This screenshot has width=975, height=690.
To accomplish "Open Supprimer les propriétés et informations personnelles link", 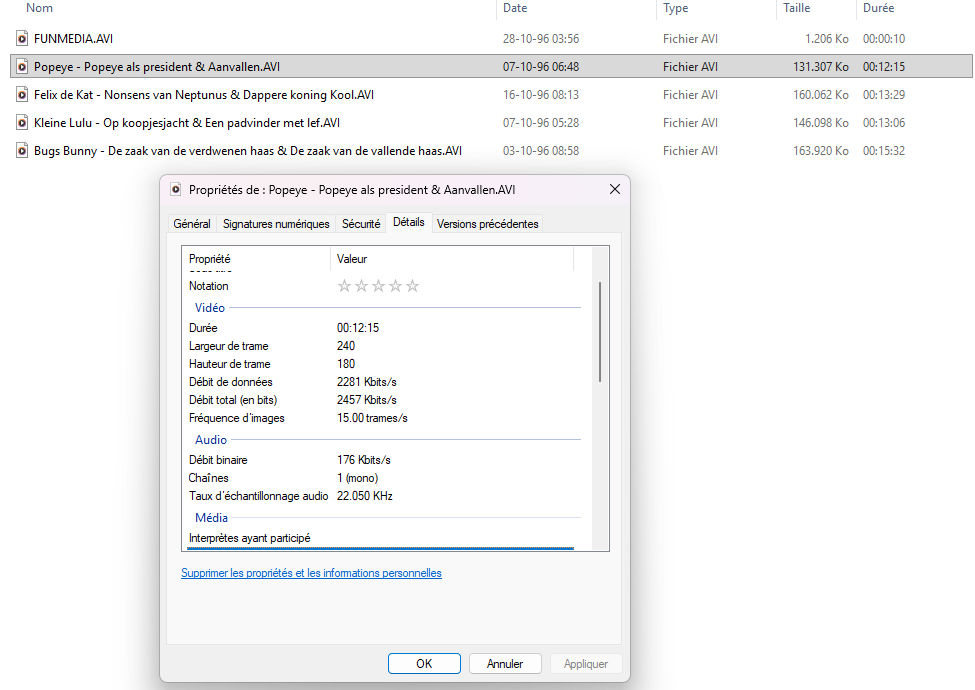I will tap(311, 573).
